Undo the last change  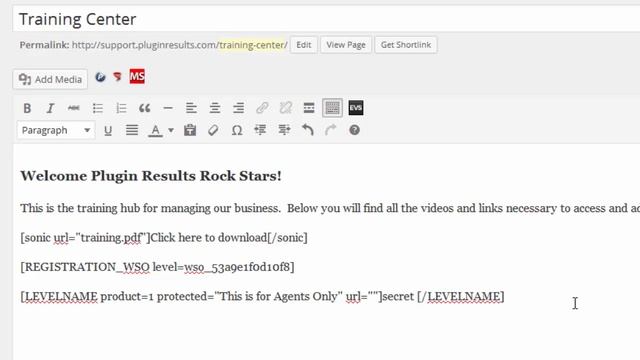tap(308, 131)
